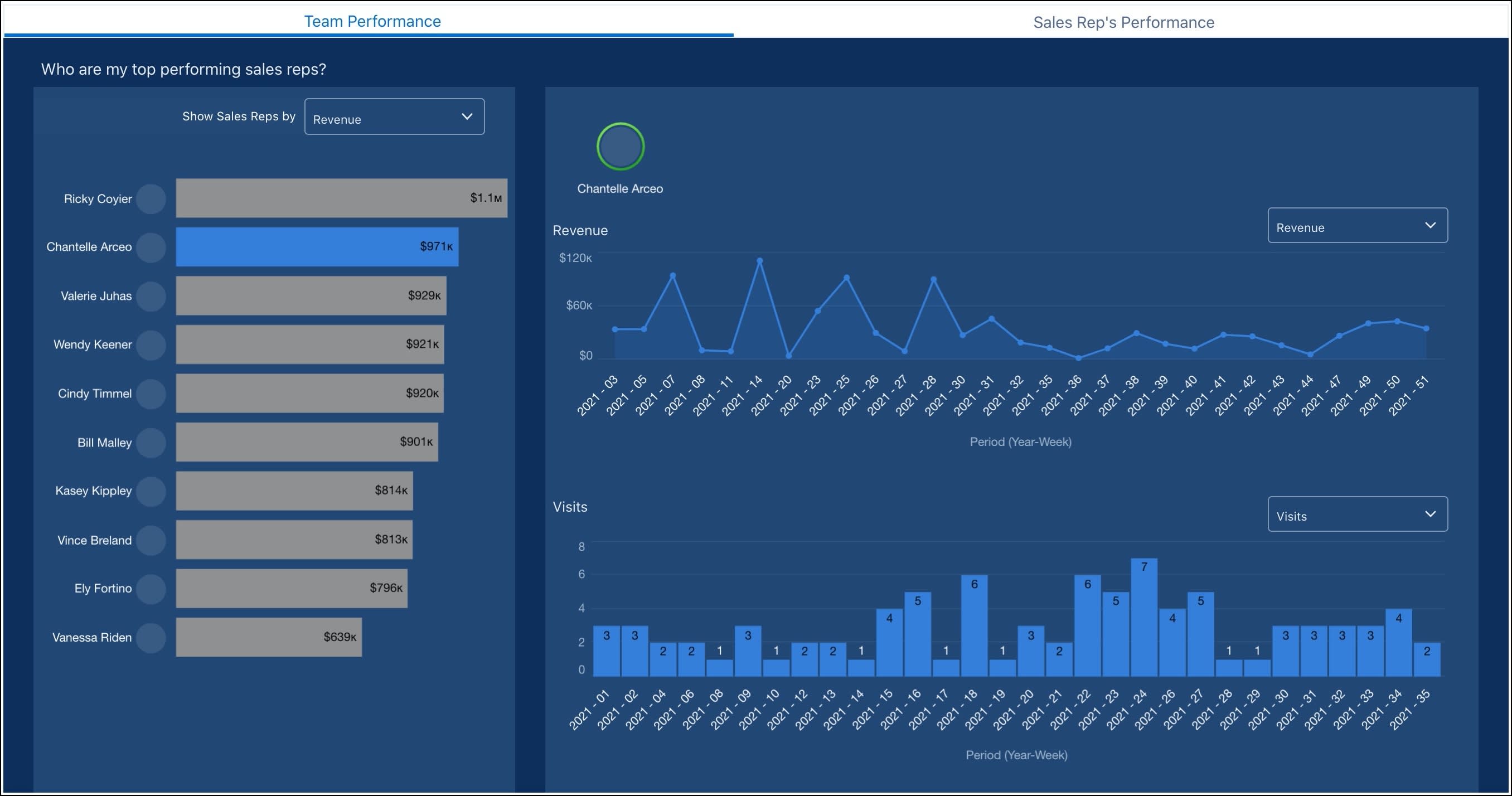This screenshot has width=1512, height=796.
Task: Click the large green-ringed Chantelle Arceo avatar
Action: (621, 147)
